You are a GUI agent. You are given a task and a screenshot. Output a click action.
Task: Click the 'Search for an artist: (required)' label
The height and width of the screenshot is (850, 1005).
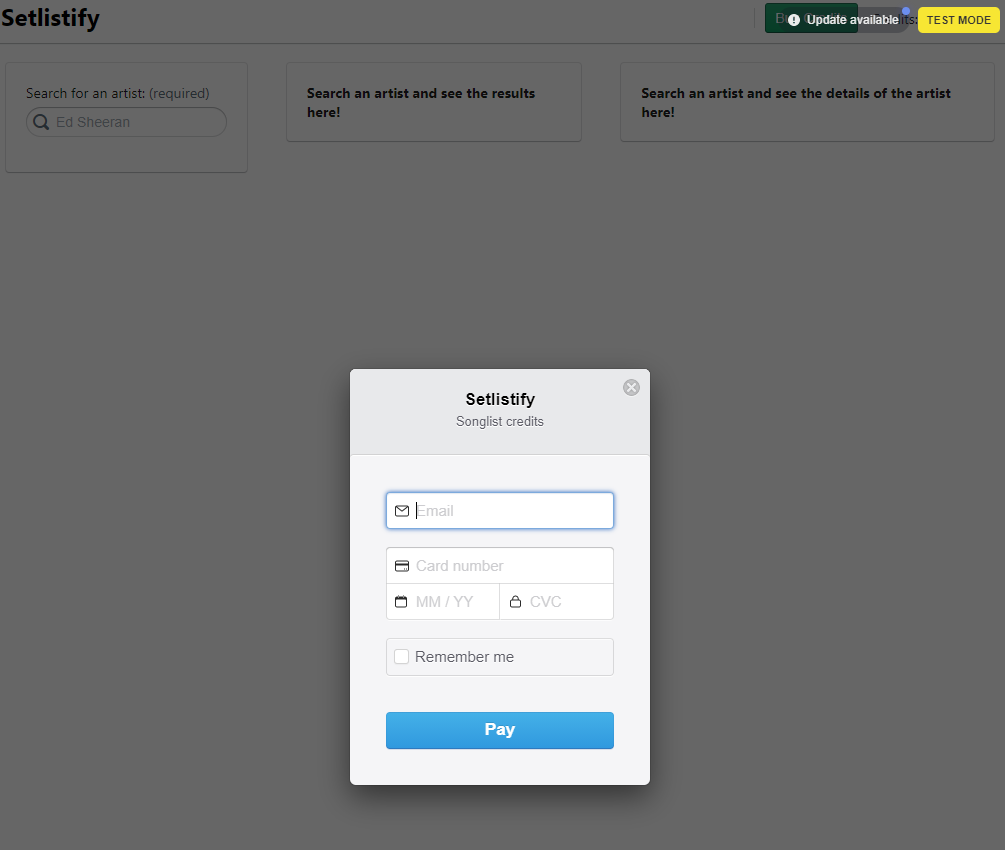[x=118, y=93]
